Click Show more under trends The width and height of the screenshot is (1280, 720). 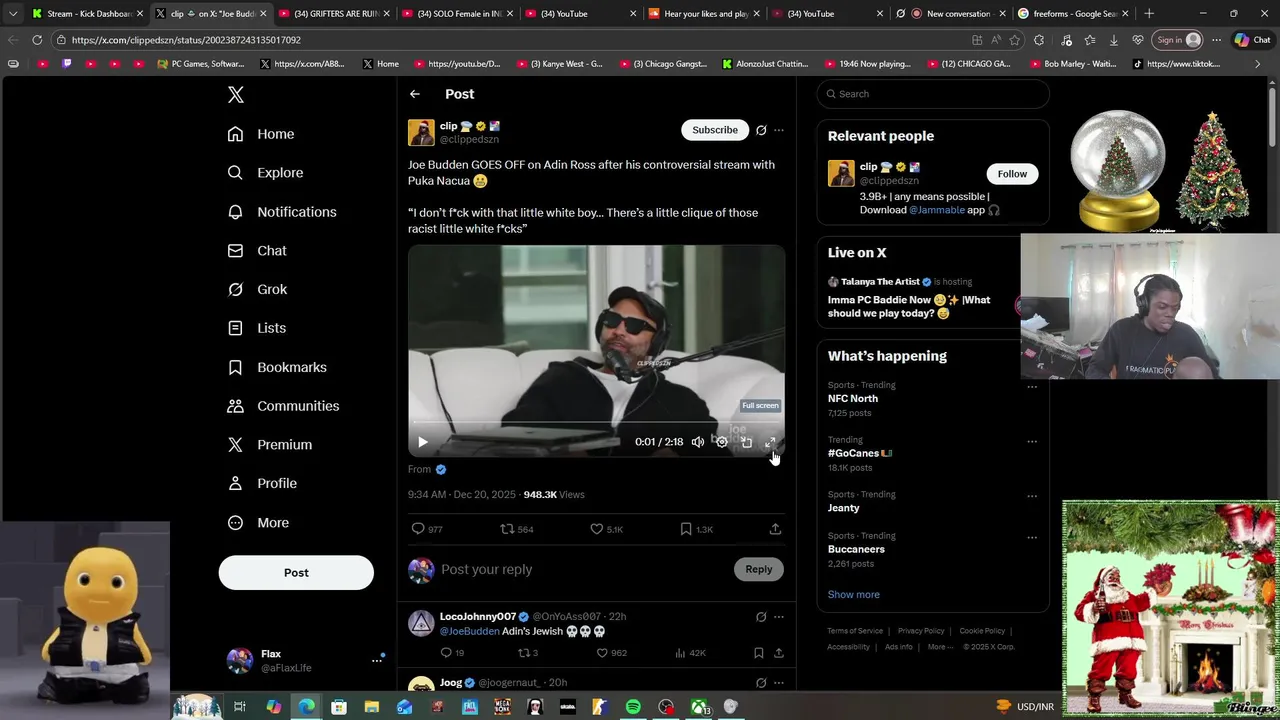coord(854,594)
